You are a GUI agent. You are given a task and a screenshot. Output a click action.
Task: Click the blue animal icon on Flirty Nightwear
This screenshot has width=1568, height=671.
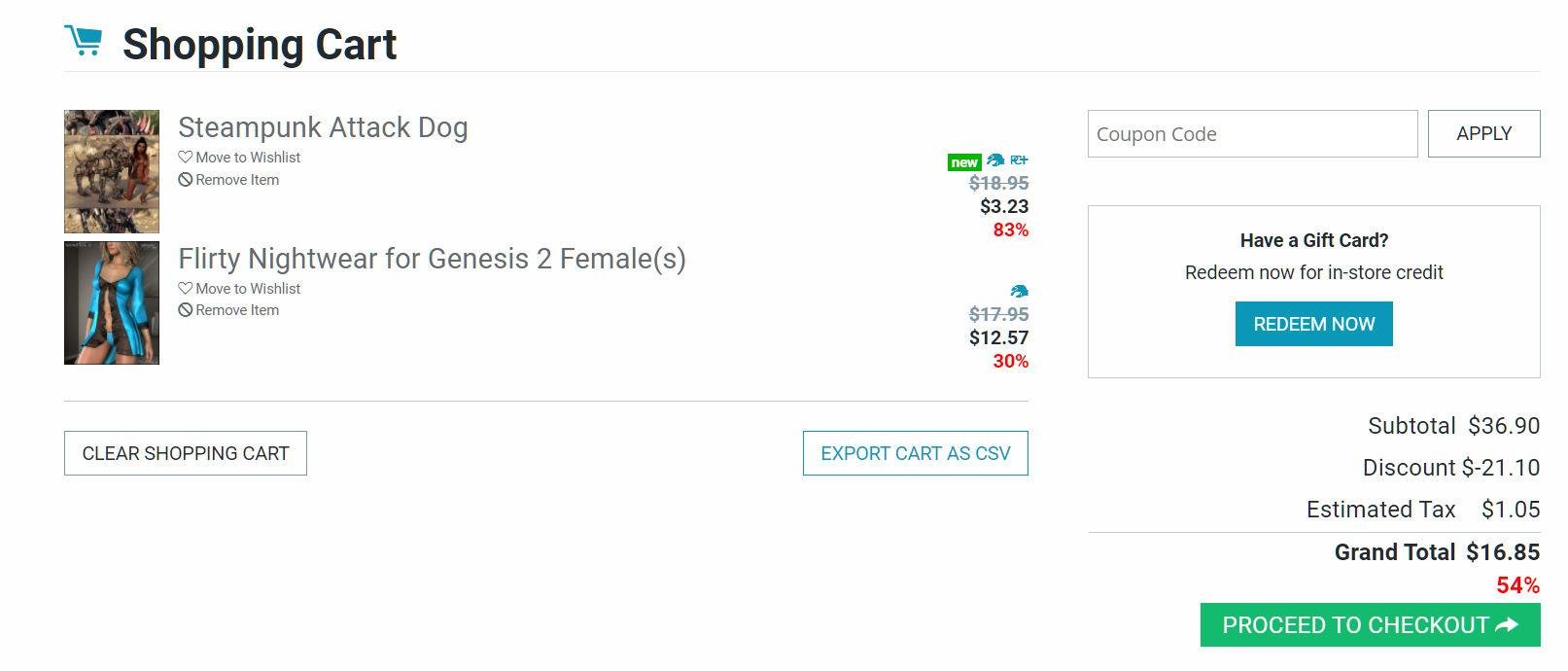click(x=1019, y=292)
